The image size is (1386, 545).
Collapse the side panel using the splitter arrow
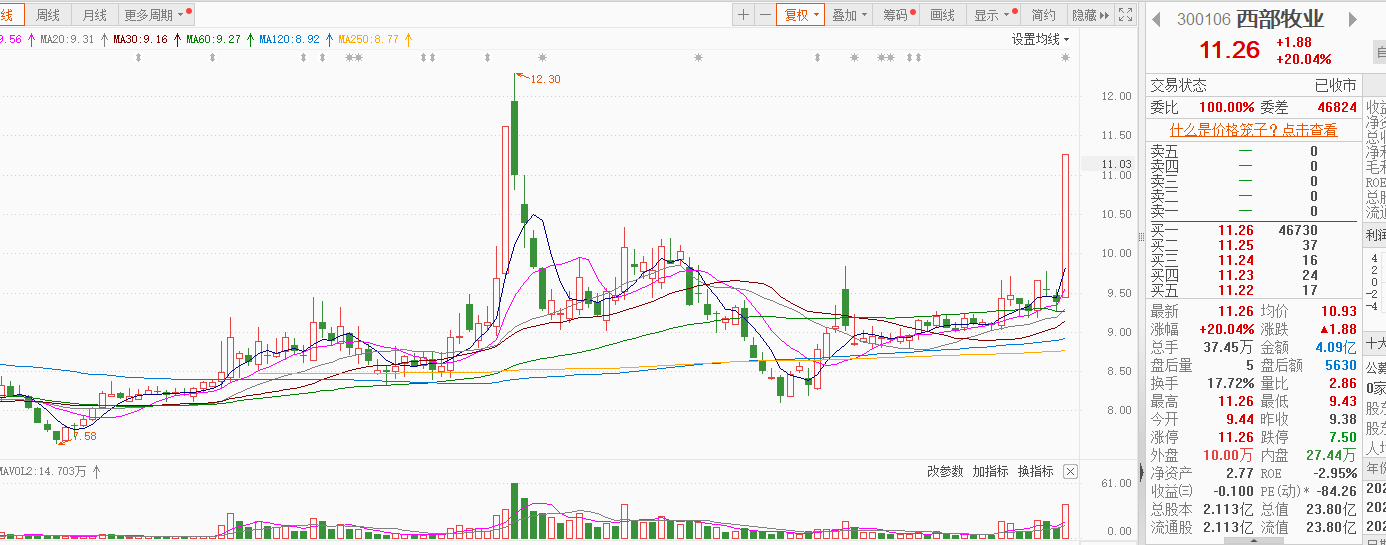[1141, 471]
